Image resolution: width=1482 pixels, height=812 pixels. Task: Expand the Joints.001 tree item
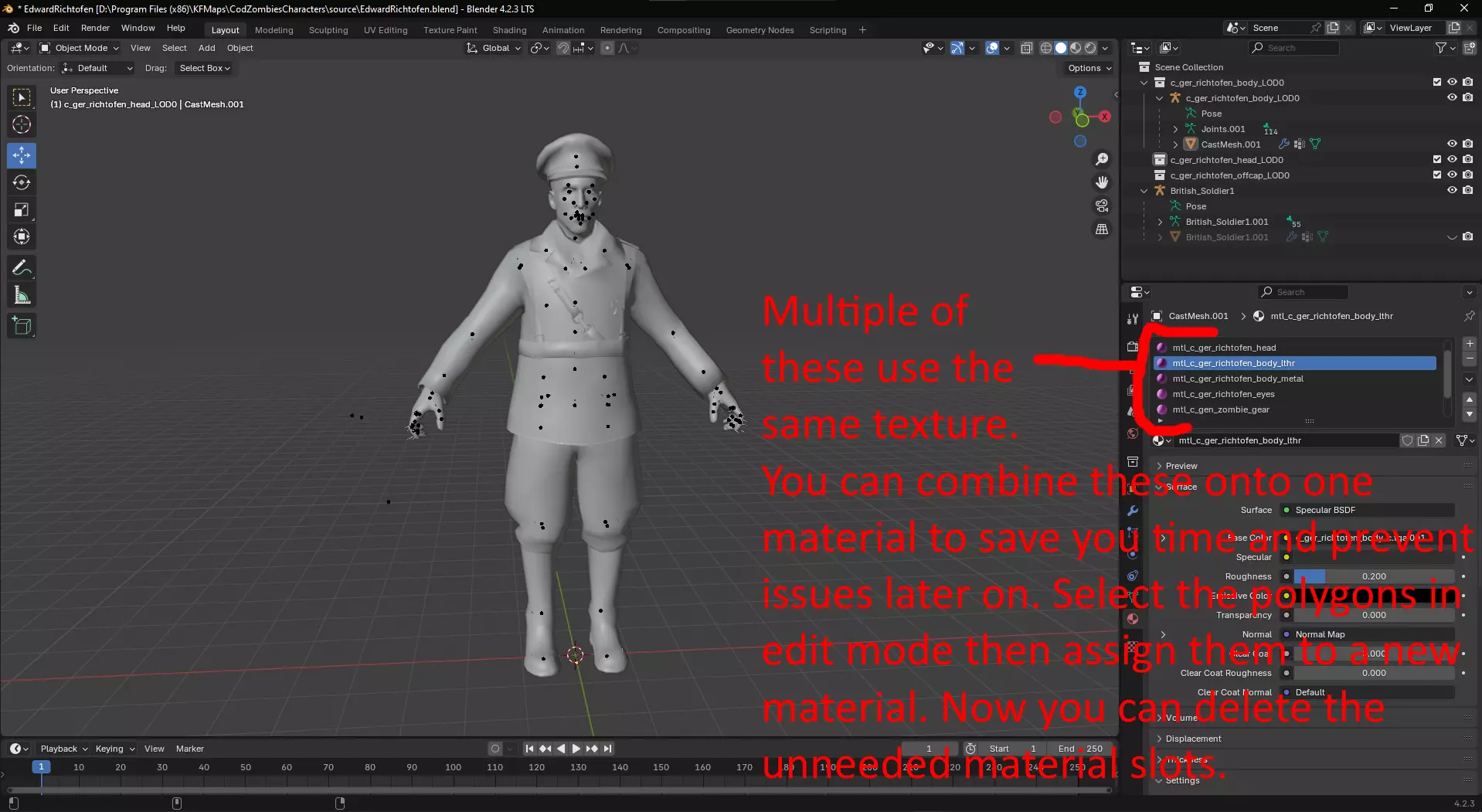point(1175,129)
